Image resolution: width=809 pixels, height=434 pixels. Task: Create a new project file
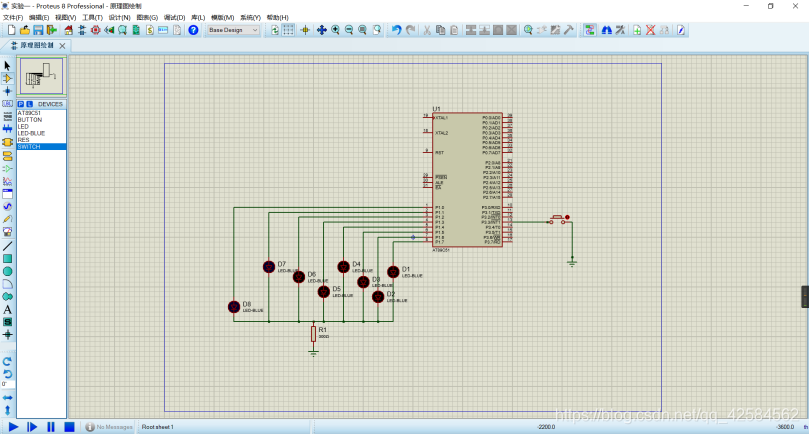pos(11,30)
